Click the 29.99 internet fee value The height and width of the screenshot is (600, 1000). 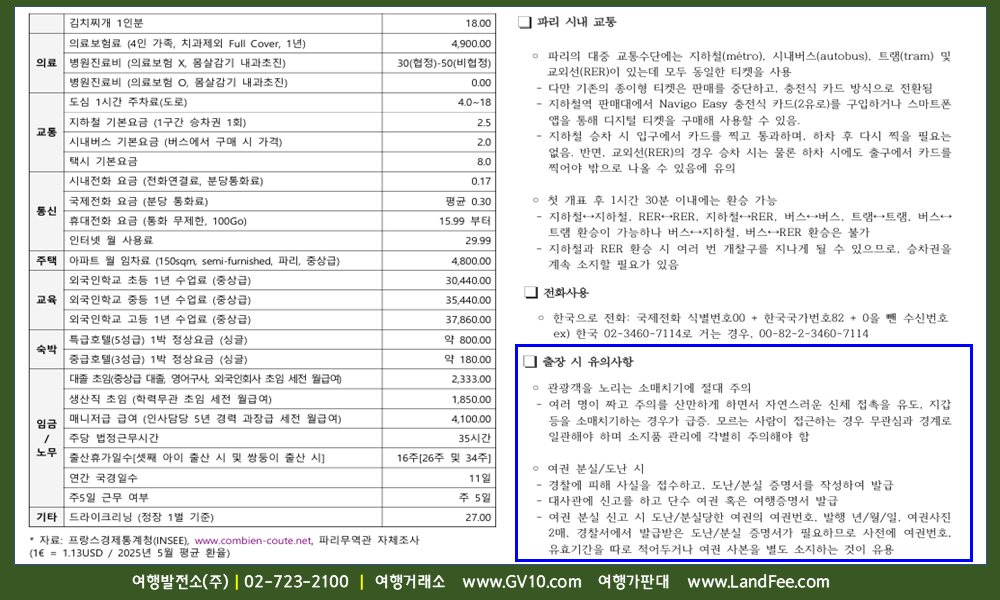pyautogui.click(x=472, y=240)
